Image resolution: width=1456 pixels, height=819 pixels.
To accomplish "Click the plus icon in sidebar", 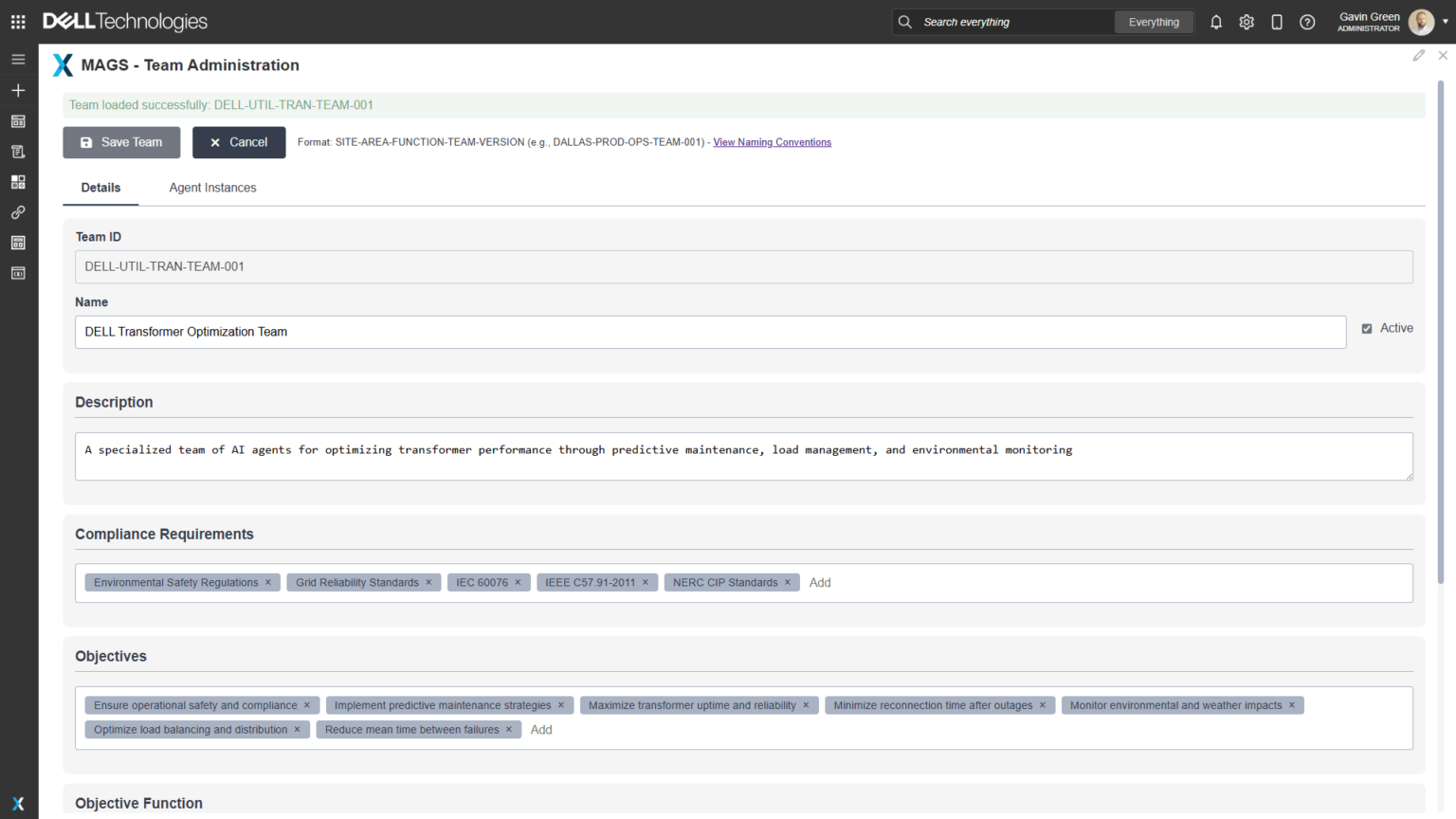I will click(18, 90).
